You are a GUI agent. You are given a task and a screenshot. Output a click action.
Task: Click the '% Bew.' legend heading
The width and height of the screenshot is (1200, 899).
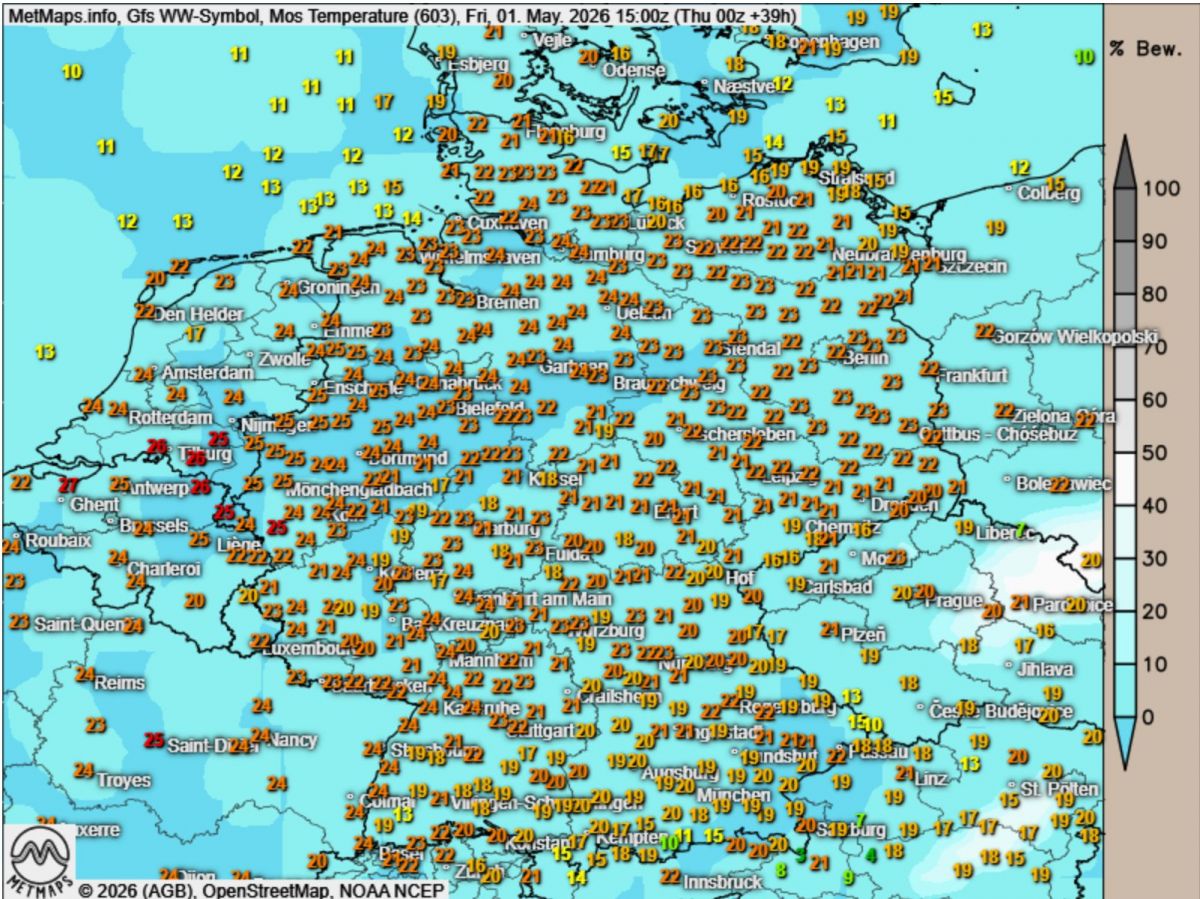click(1150, 49)
